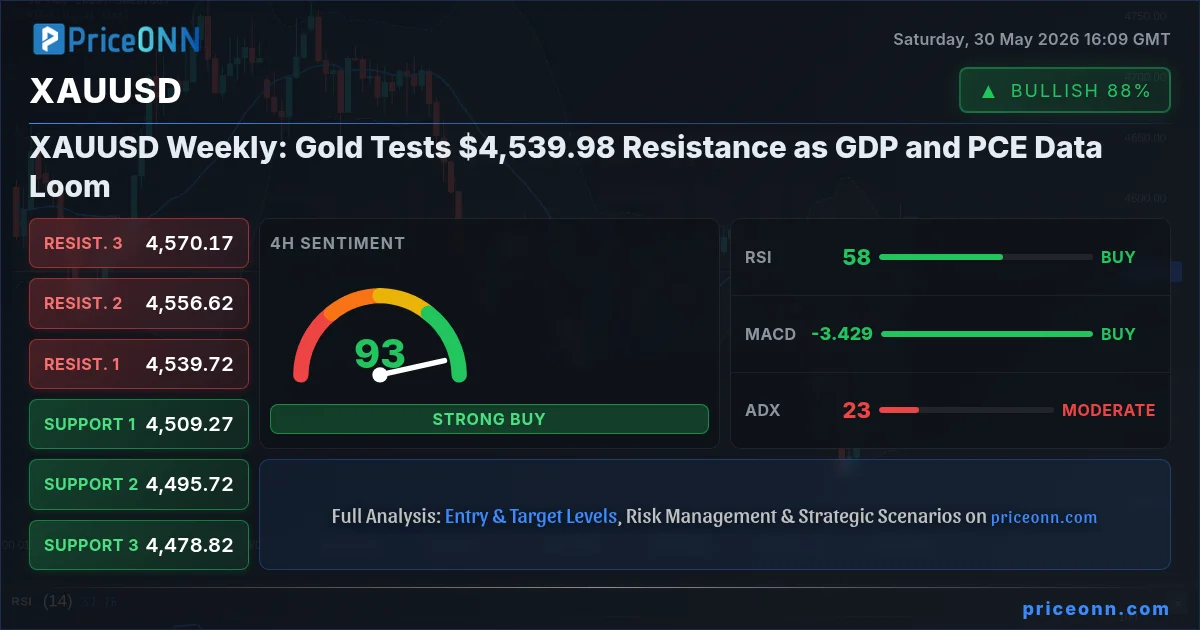
Task: Select the RESIST. 2 level 4,556.62
Action: [x=139, y=303]
